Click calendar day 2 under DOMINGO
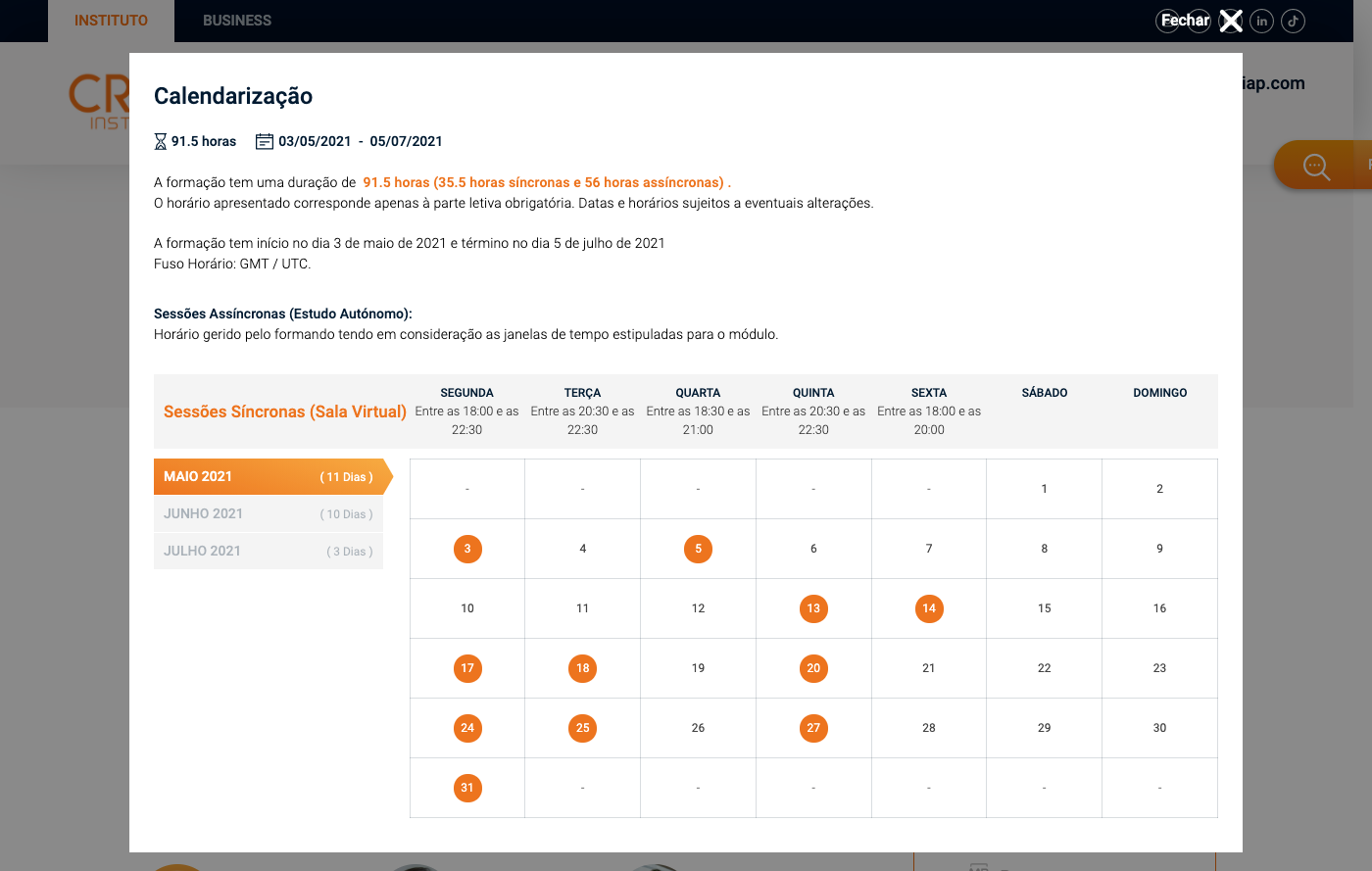 point(1160,489)
